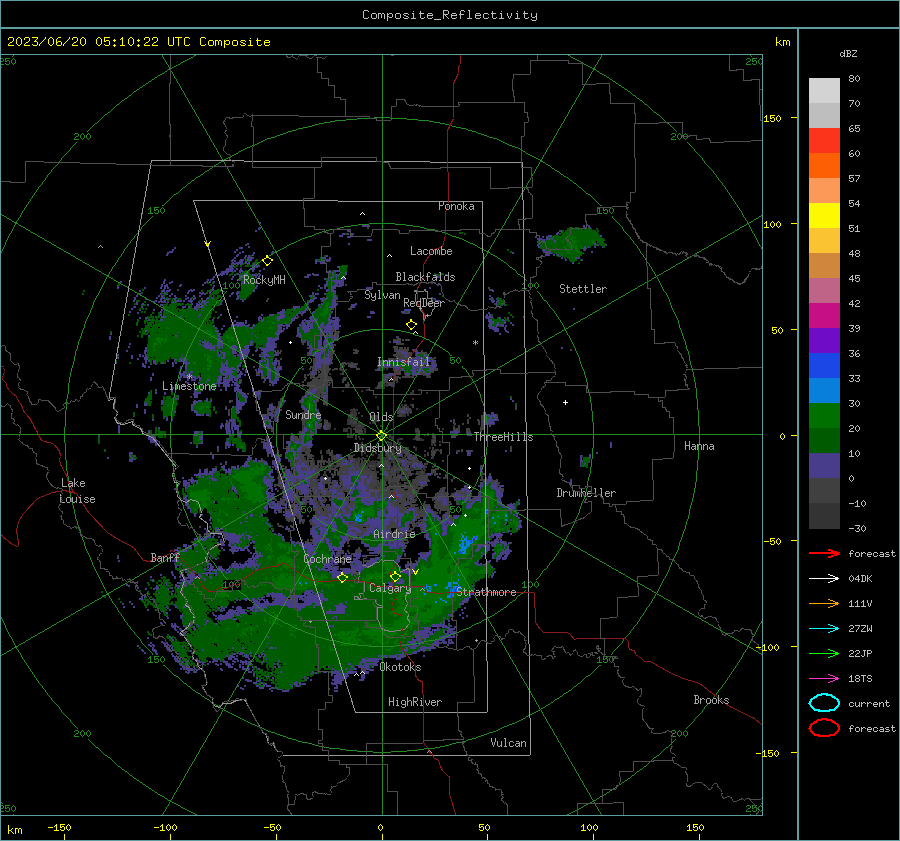Viewport: 900px width, 841px height.
Task: Click the green radar echo near Stettler
Action: coord(572,242)
